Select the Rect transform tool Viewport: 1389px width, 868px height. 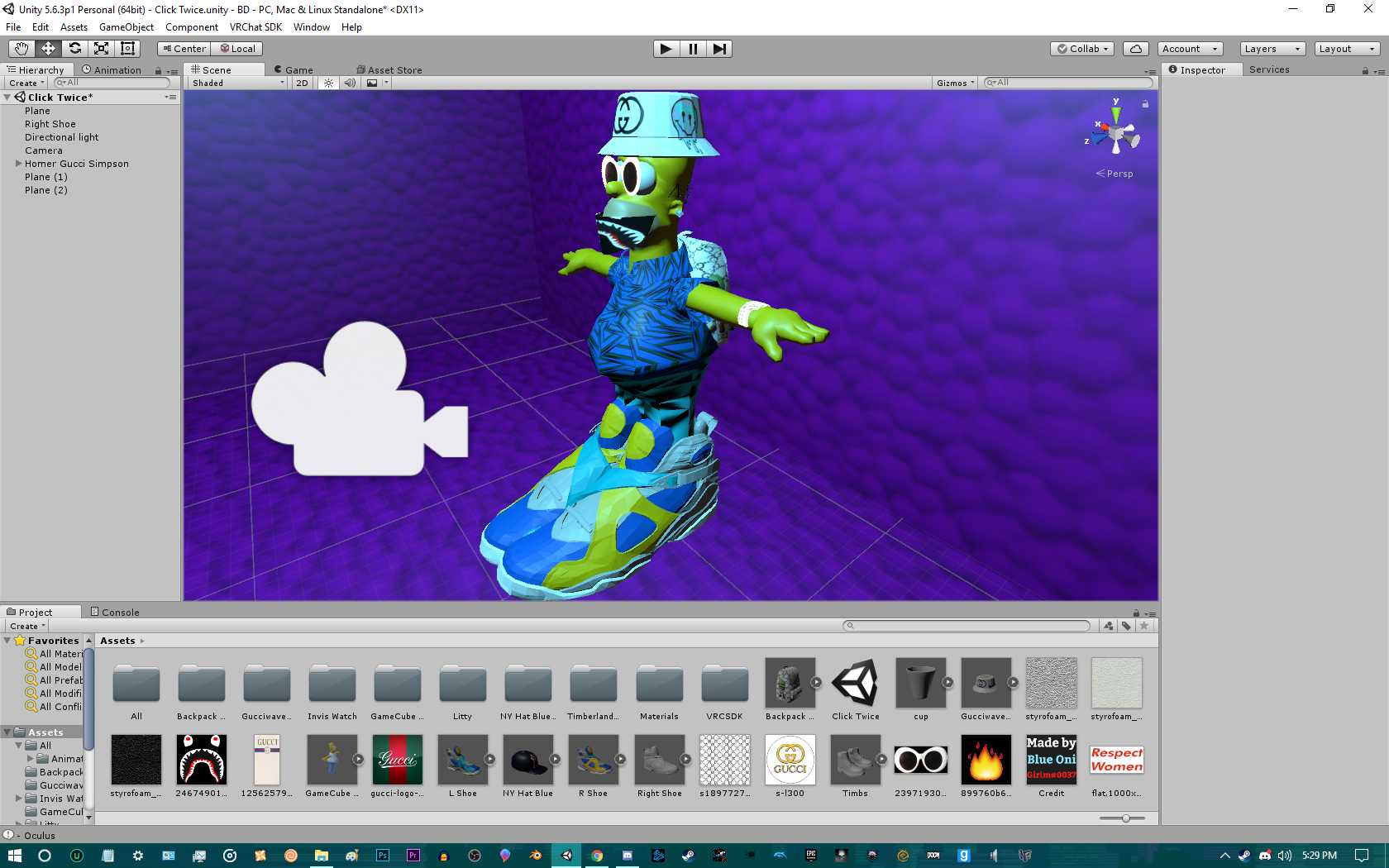click(x=127, y=49)
